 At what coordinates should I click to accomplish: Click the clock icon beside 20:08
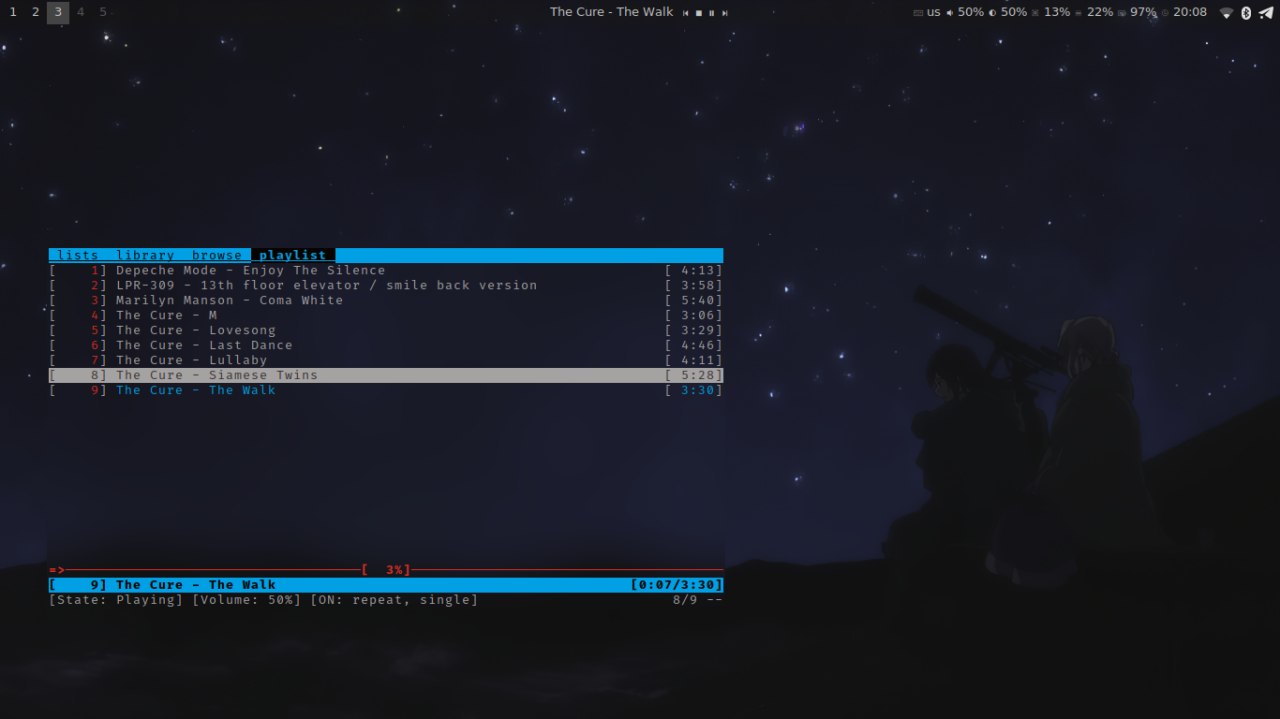[1165, 13]
